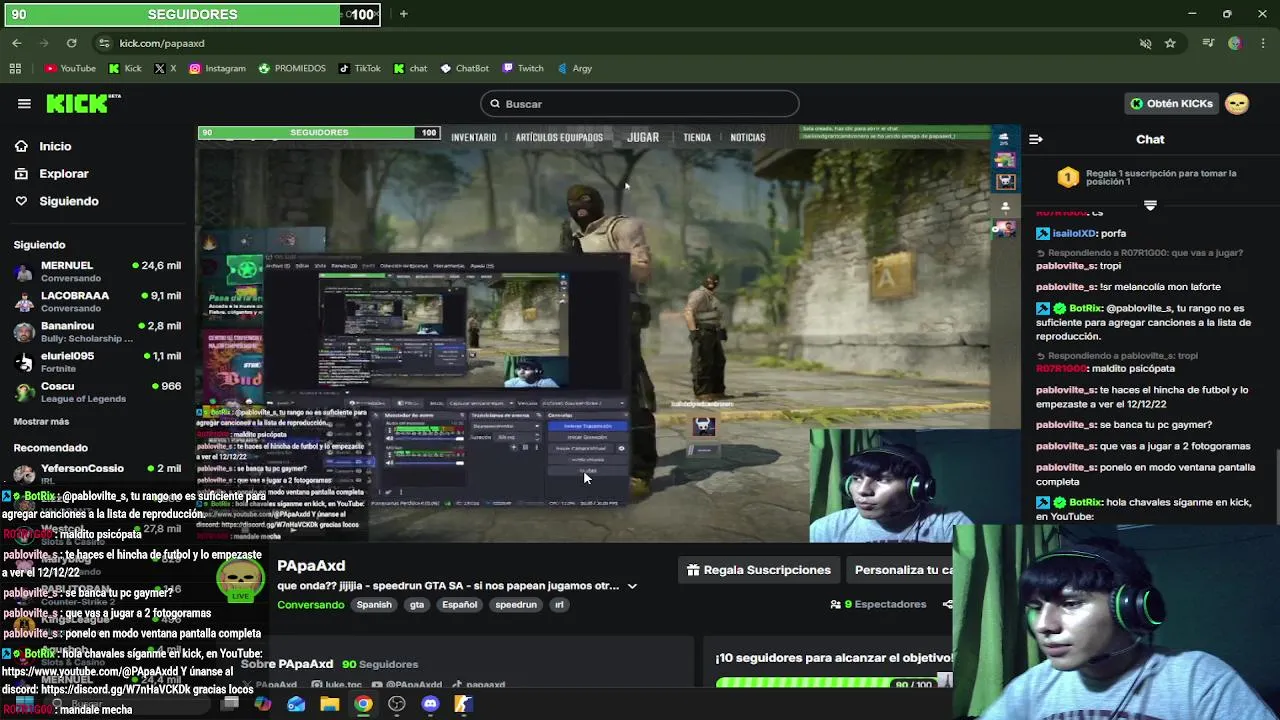Expand list with Mostrar más

[41, 422]
